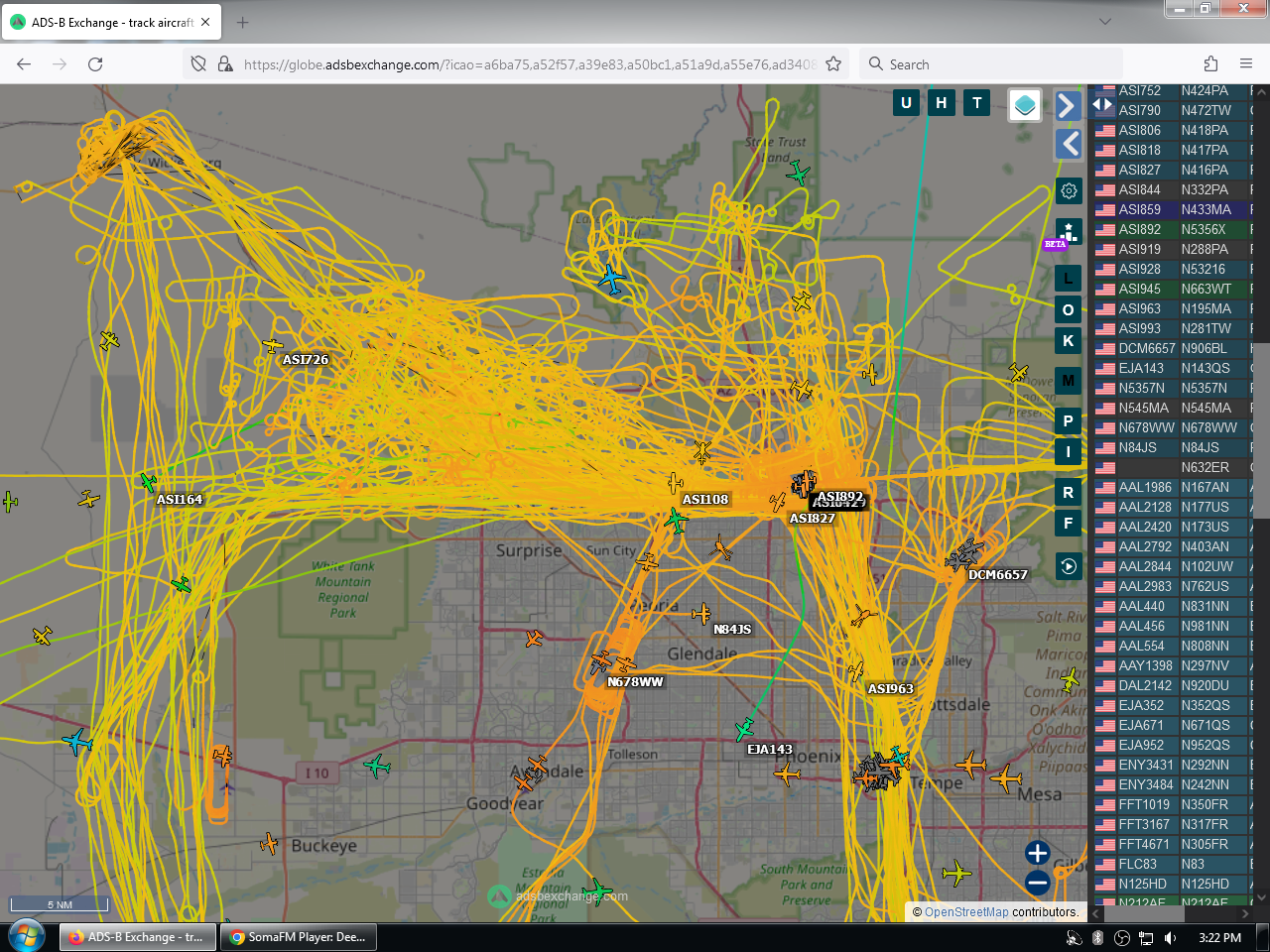This screenshot has height=952, width=1270.
Task: Click registration N906BL in aircraft list
Action: [1204, 348]
